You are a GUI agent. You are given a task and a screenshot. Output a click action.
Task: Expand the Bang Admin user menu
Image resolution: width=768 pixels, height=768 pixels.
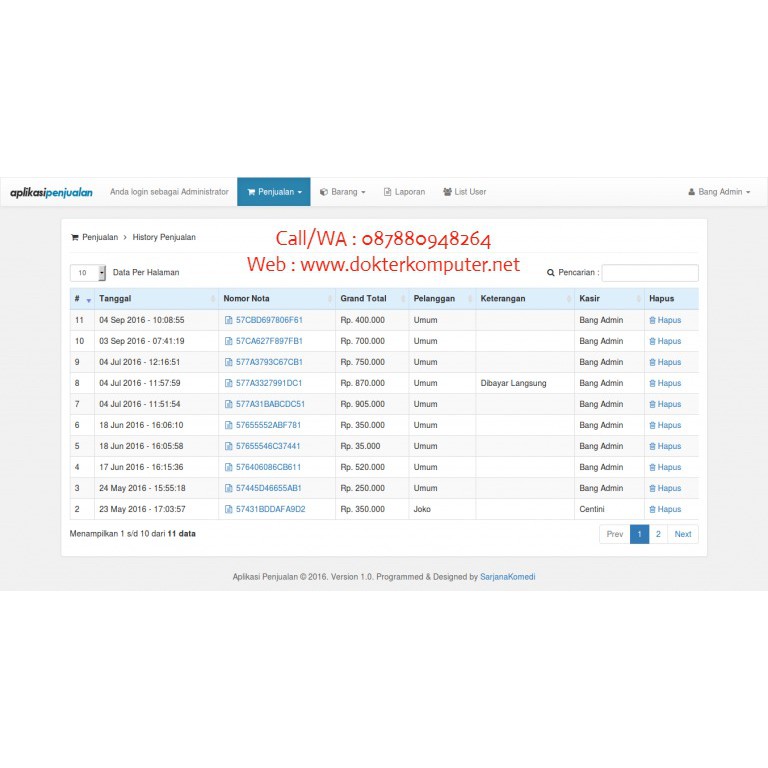(x=719, y=192)
